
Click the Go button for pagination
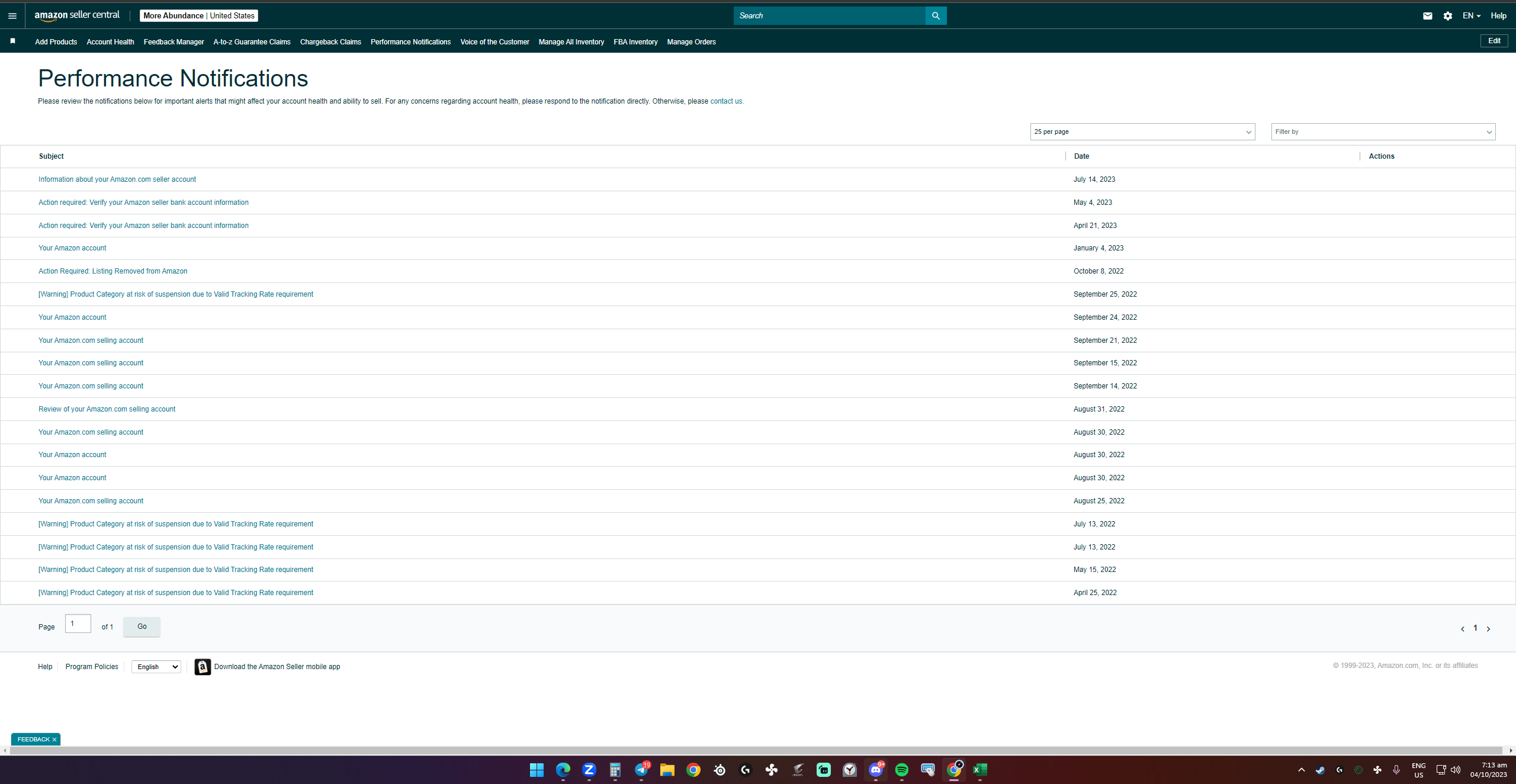coord(142,626)
